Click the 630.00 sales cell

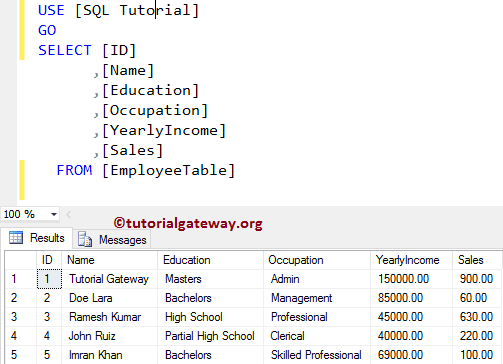click(477, 317)
